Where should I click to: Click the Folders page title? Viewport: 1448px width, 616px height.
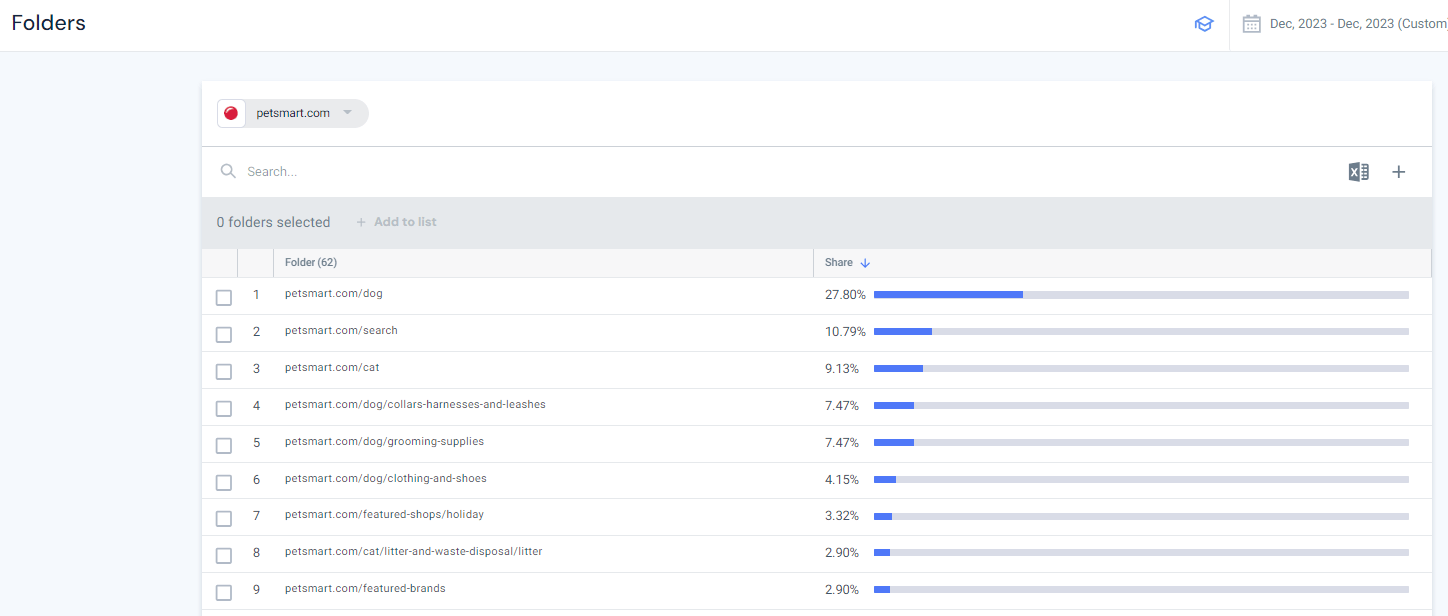(x=48, y=23)
